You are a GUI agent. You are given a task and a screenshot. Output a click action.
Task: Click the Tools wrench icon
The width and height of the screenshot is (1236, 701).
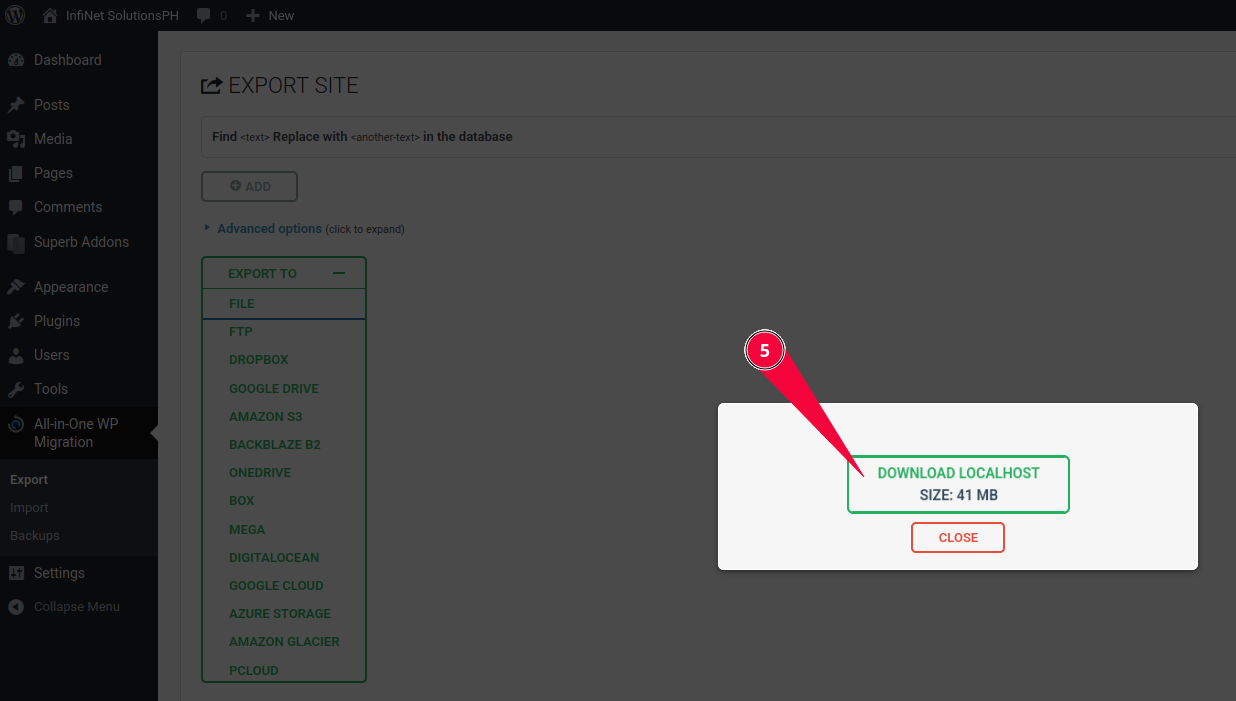[x=16, y=389]
